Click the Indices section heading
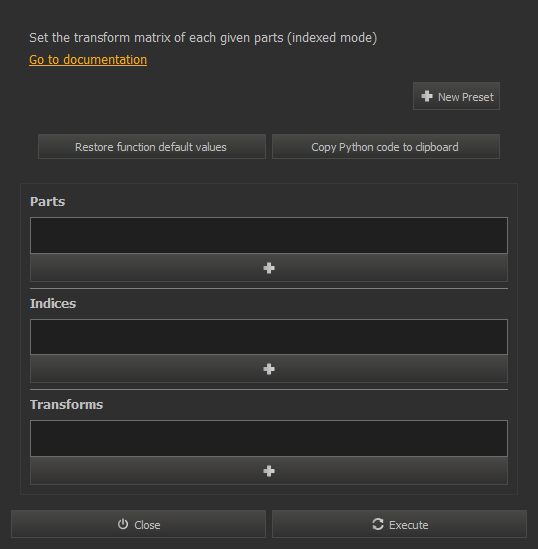 53,304
